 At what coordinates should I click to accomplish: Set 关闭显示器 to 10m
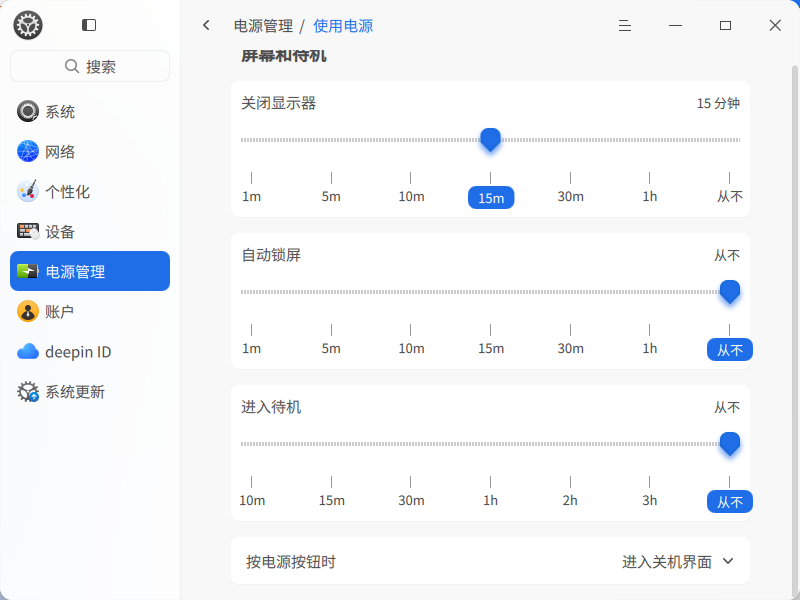tap(411, 196)
